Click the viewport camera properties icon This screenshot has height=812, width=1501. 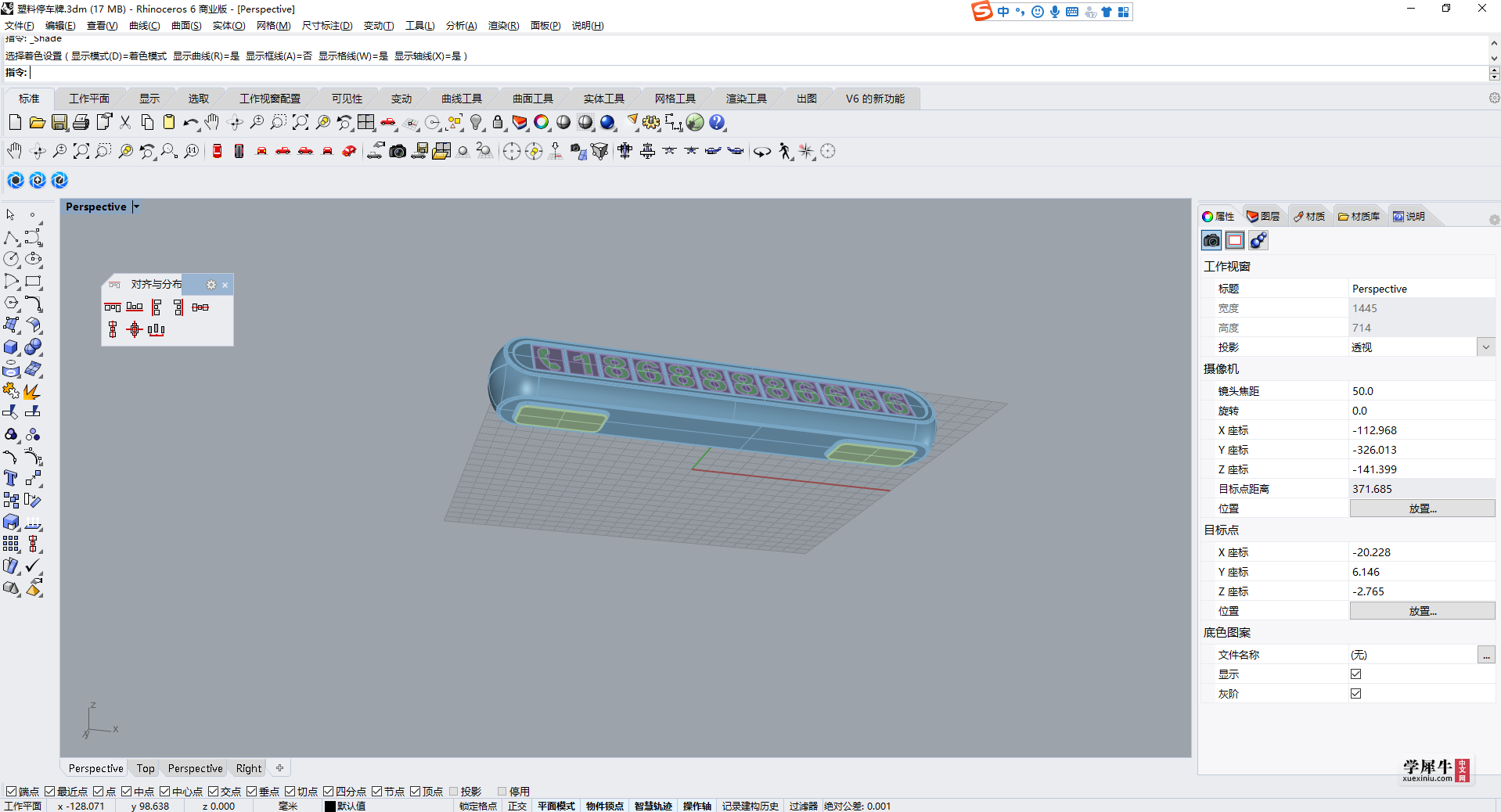click(1211, 240)
